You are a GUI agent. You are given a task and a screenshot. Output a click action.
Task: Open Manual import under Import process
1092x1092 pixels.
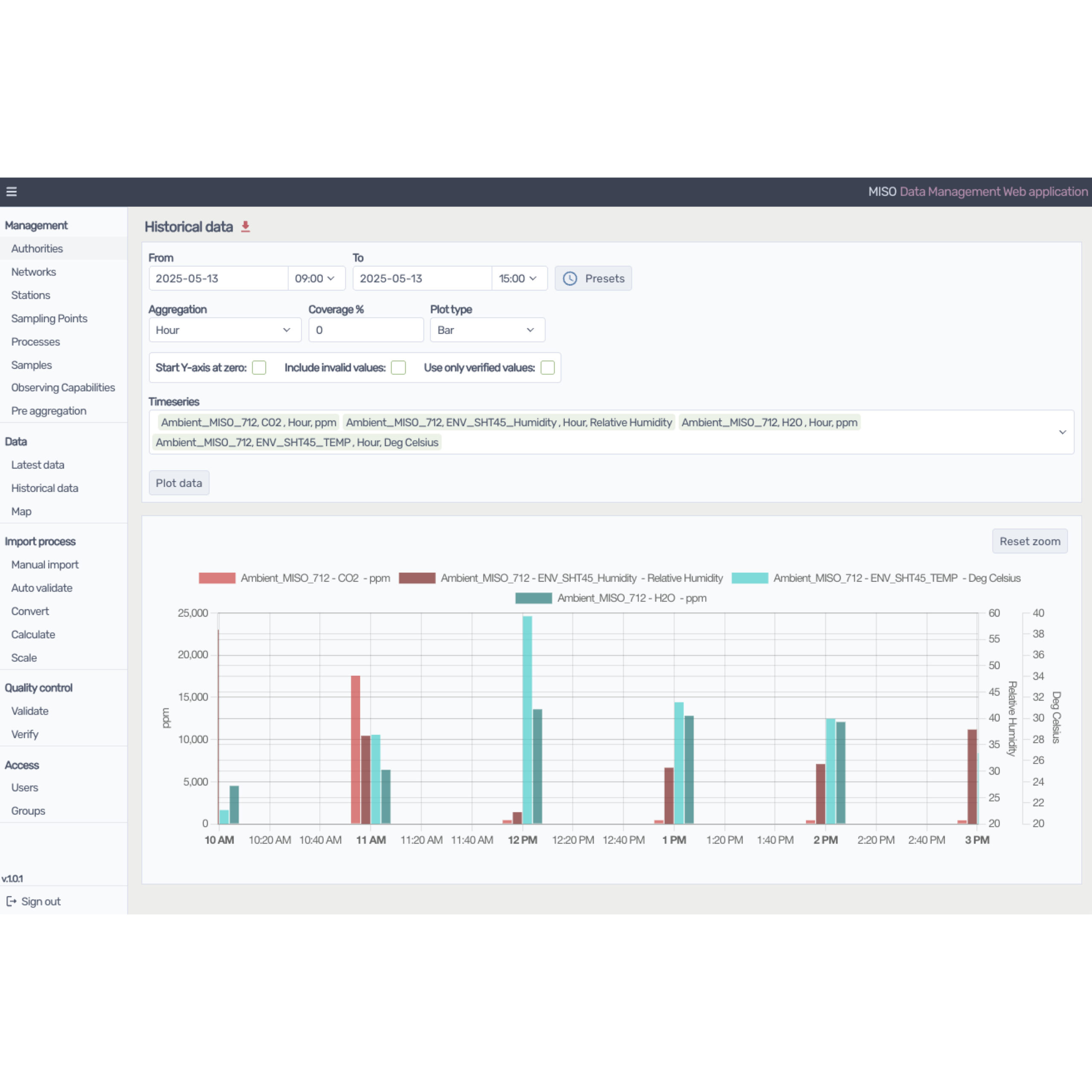tap(45, 564)
